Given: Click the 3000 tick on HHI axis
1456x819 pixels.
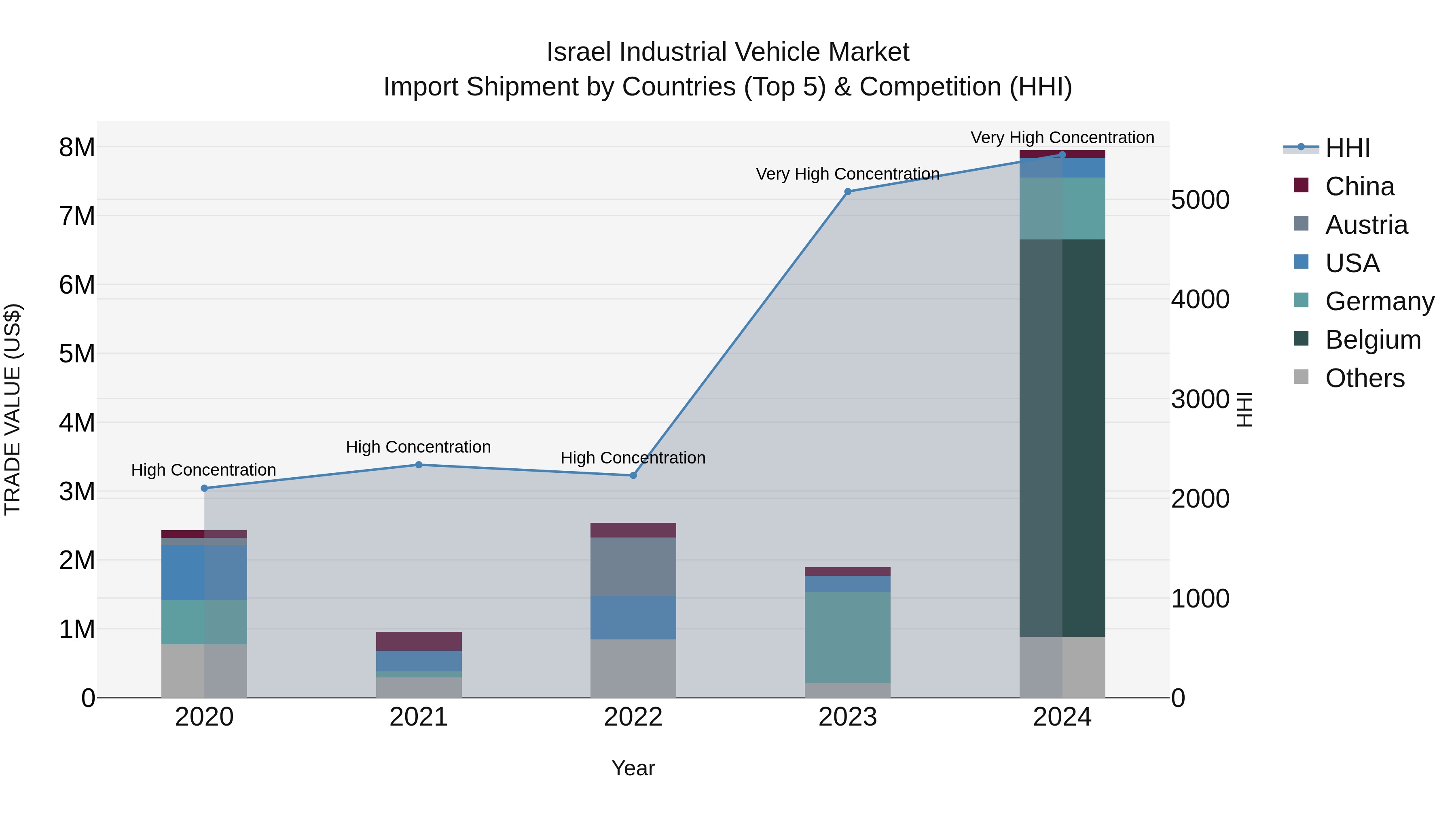Looking at the screenshot, I should [x=1200, y=399].
